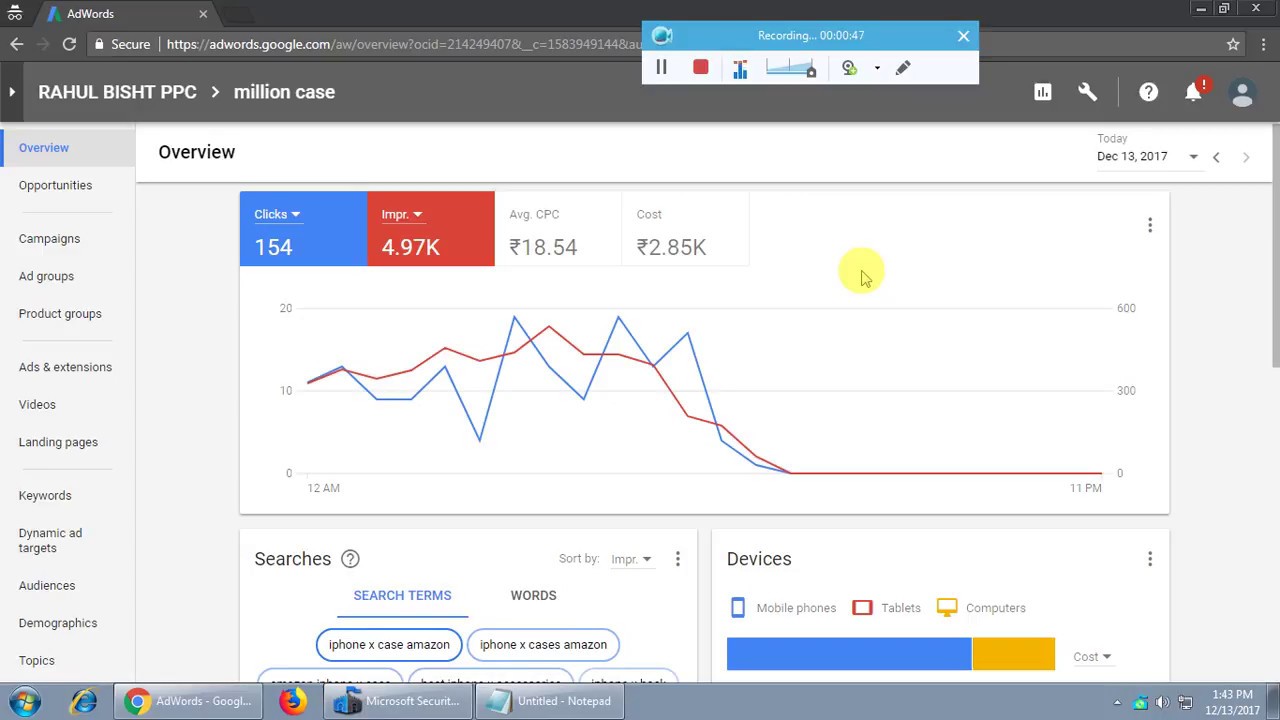Open the notifications bell
This screenshot has width=1280, height=720.
1193,92
